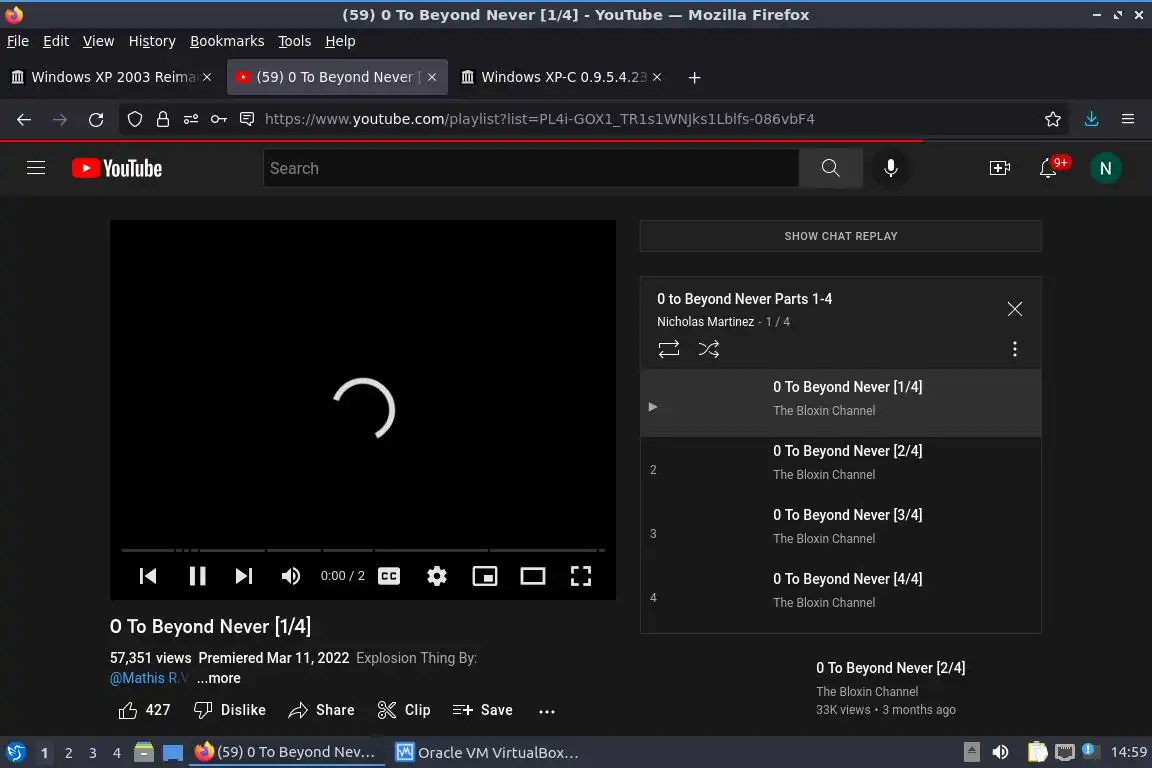Bookmark this page with star
The height and width of the screenshot is (768, 1152).
pos(1053,119)
